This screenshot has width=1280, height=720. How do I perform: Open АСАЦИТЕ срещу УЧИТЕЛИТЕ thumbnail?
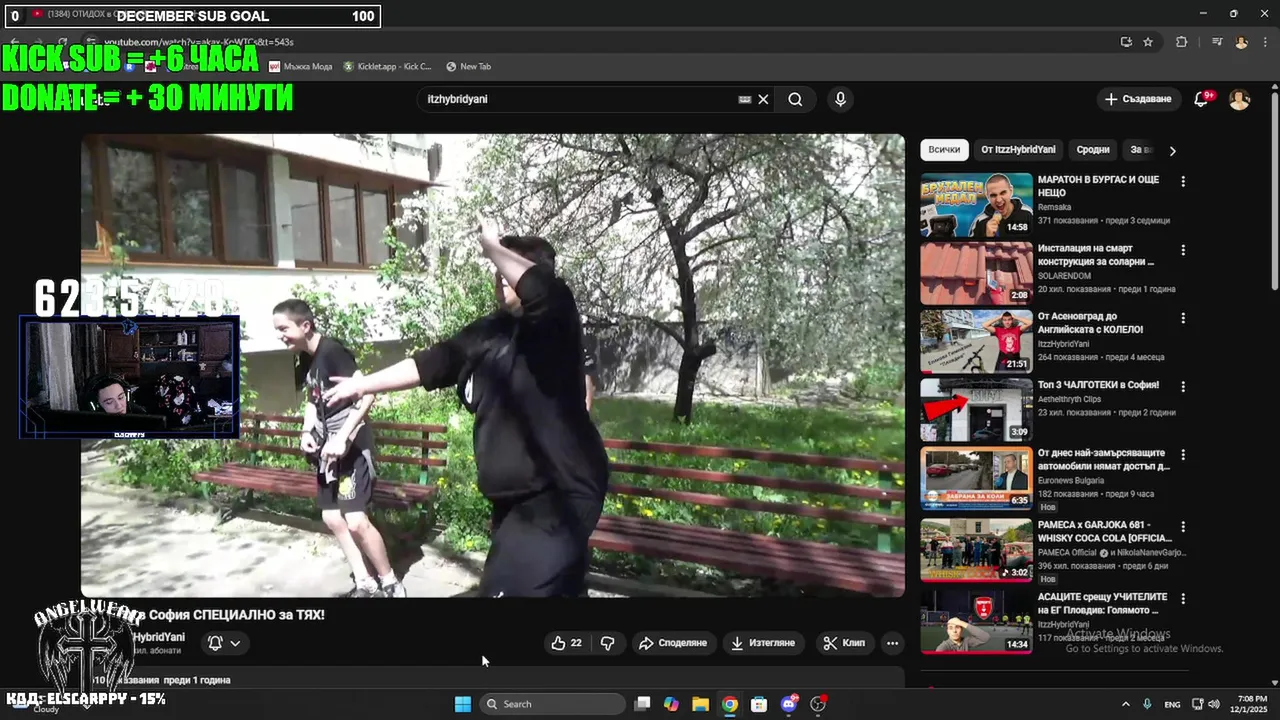976,621
